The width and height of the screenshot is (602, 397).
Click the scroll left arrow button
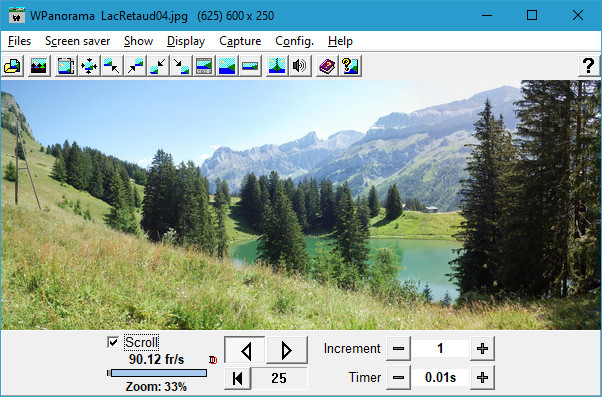[x=245, y=350]
